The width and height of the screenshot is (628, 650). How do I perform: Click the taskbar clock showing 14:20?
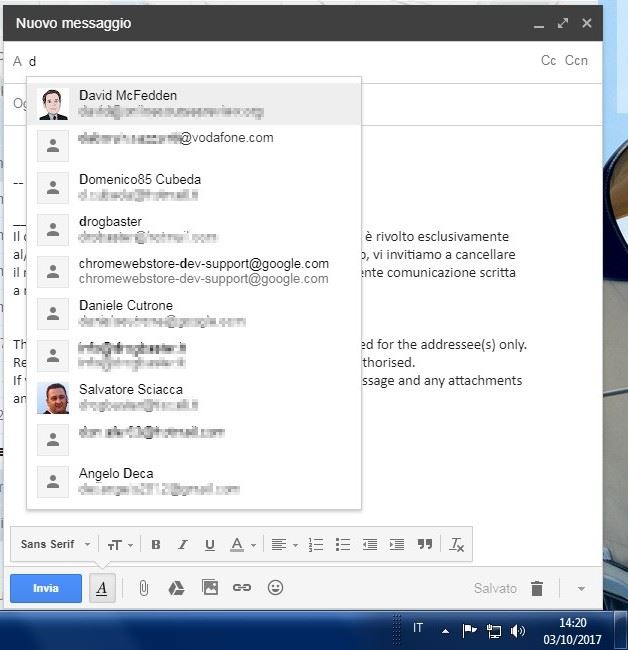[572, 631]
